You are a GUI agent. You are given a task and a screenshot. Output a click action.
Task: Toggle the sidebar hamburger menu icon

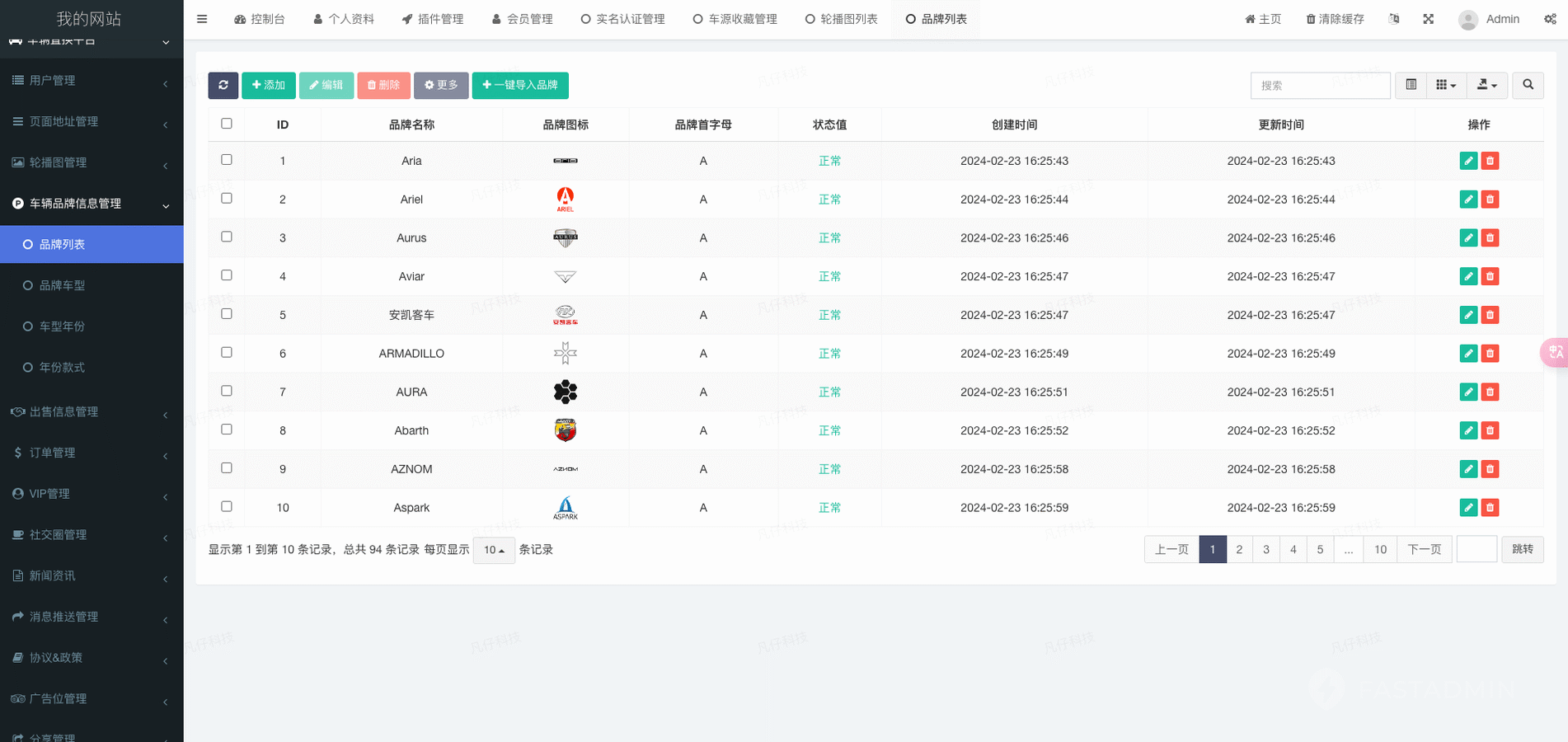tap(202, 19)
